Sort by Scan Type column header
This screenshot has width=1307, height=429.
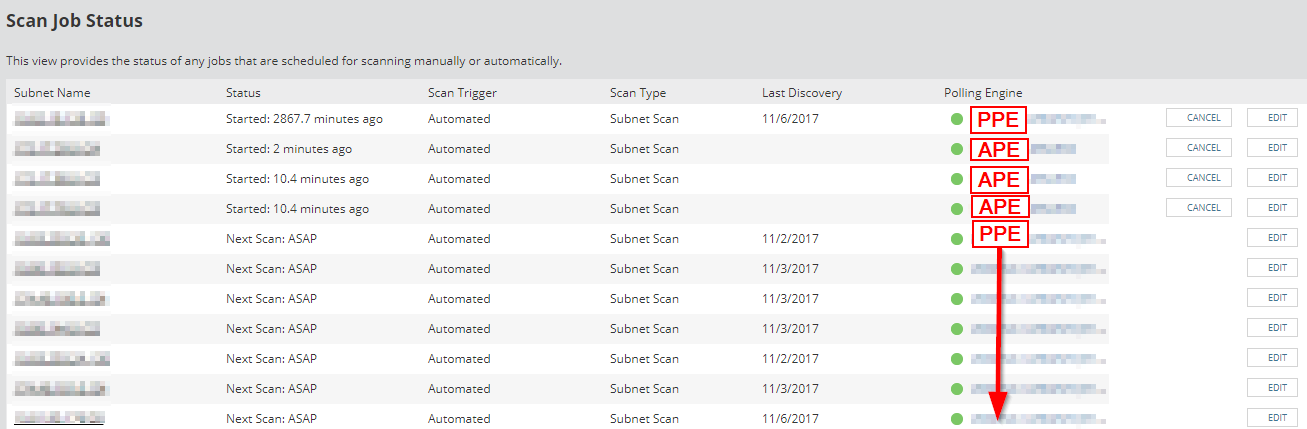[638, 93]
